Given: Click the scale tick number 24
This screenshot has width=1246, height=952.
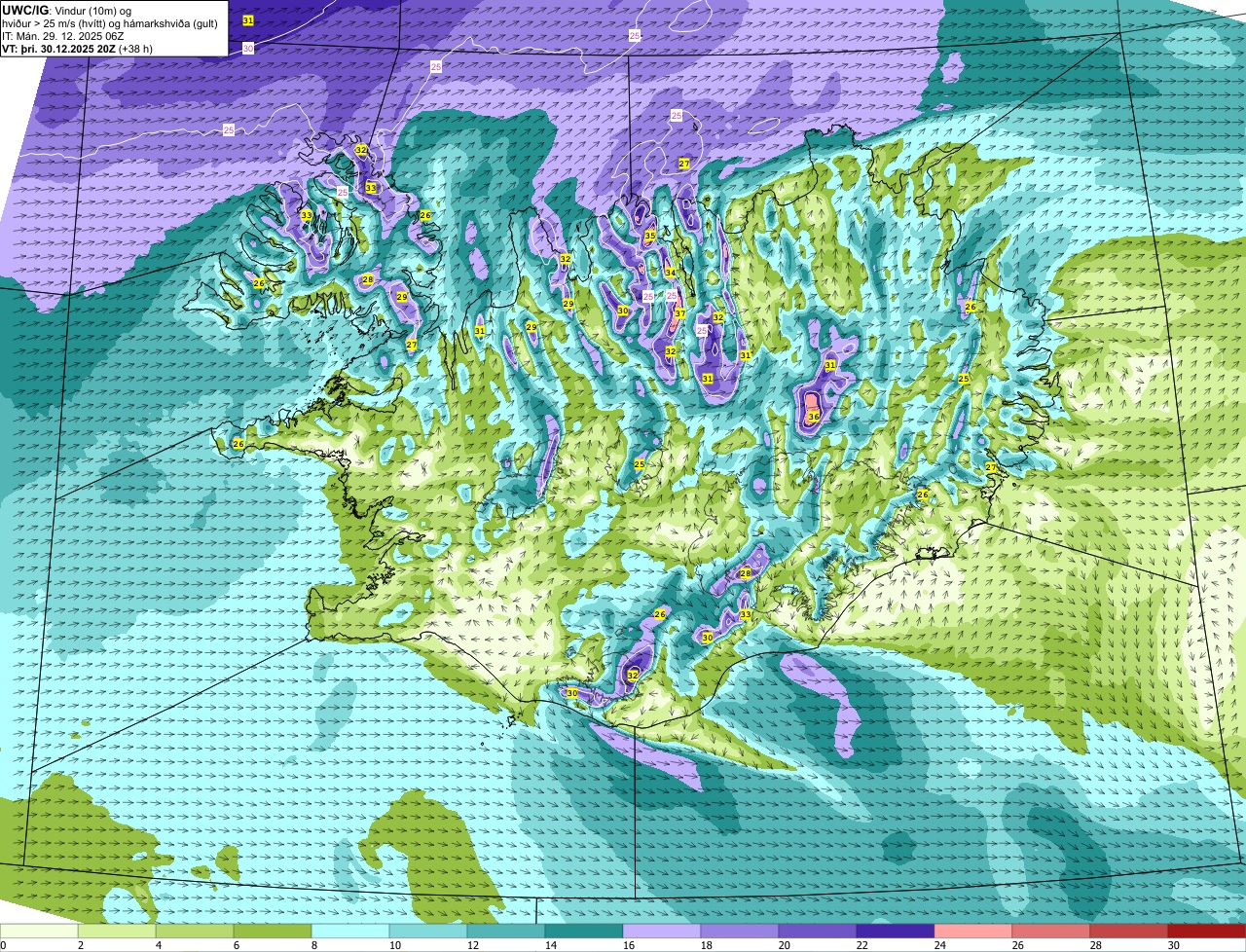Looking at the screenshot, I should coord(940,945).
